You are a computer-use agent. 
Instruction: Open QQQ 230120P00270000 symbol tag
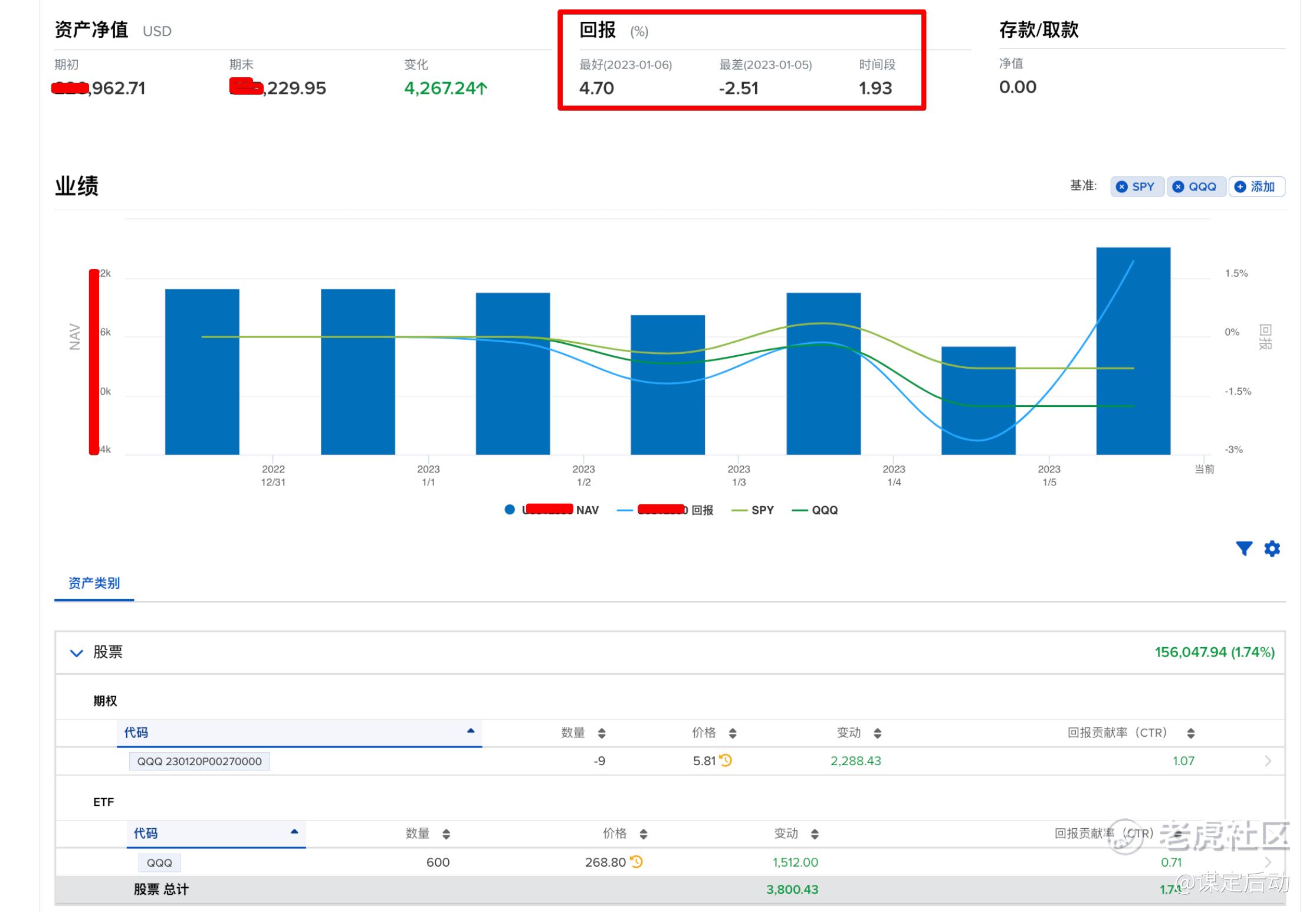199,762
